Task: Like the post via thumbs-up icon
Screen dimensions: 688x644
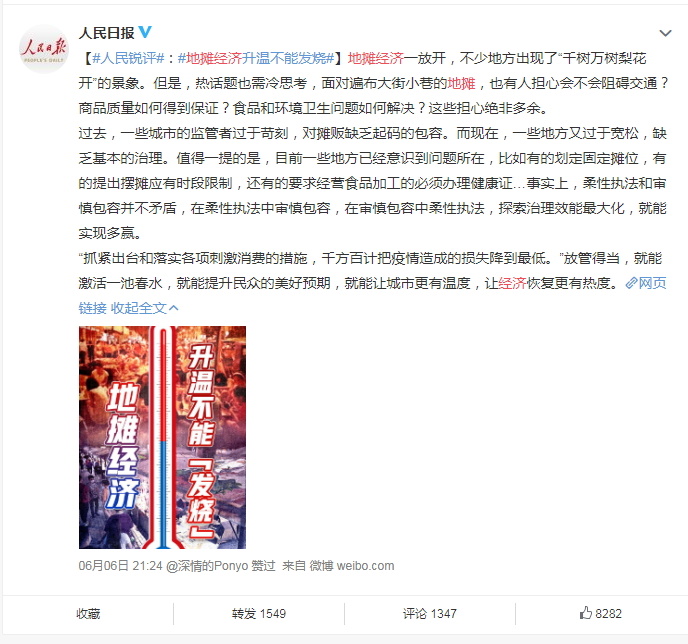Action: click(x=586, y=613)
